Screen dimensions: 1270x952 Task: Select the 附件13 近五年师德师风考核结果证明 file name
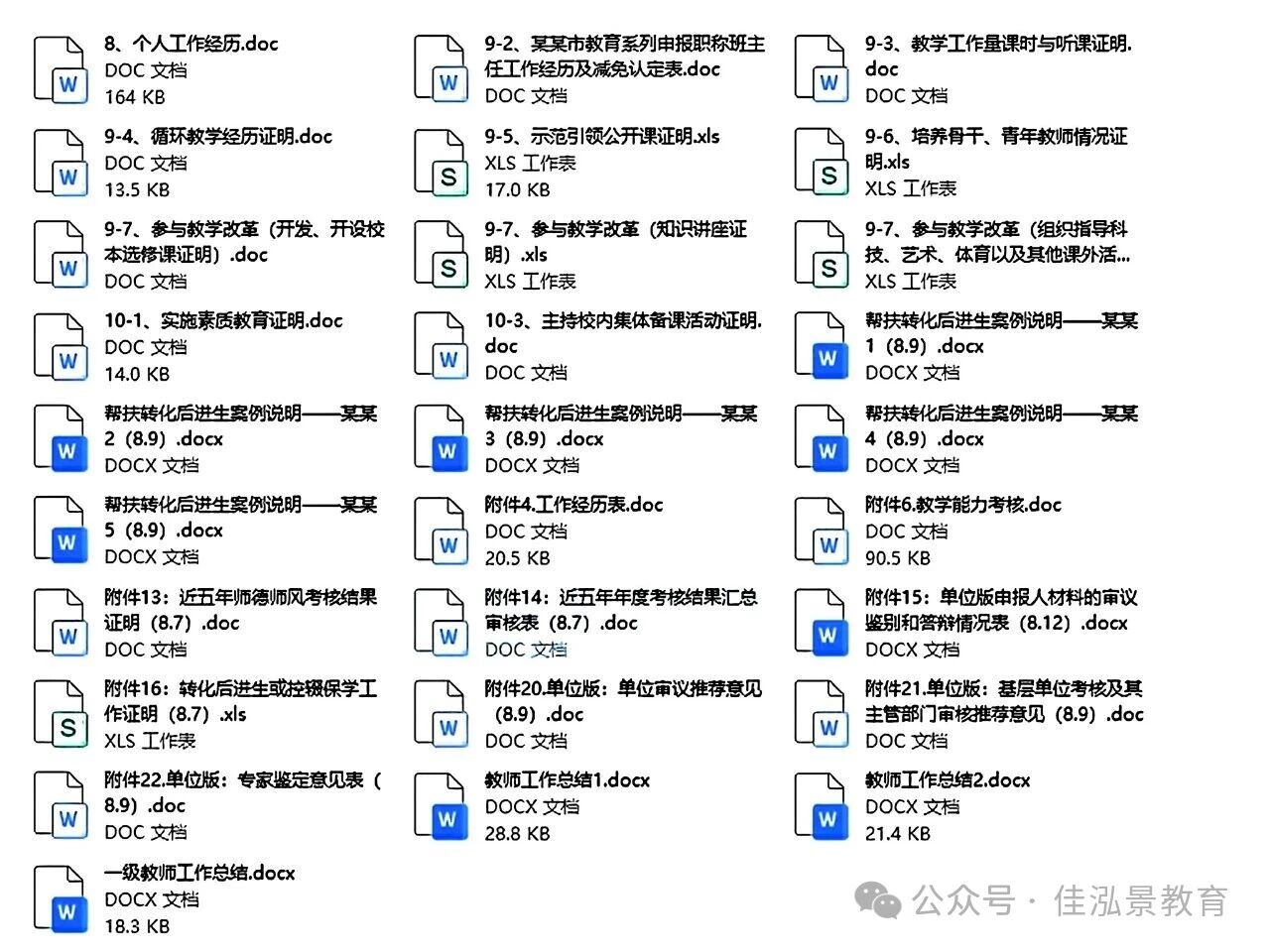[240, 610]
